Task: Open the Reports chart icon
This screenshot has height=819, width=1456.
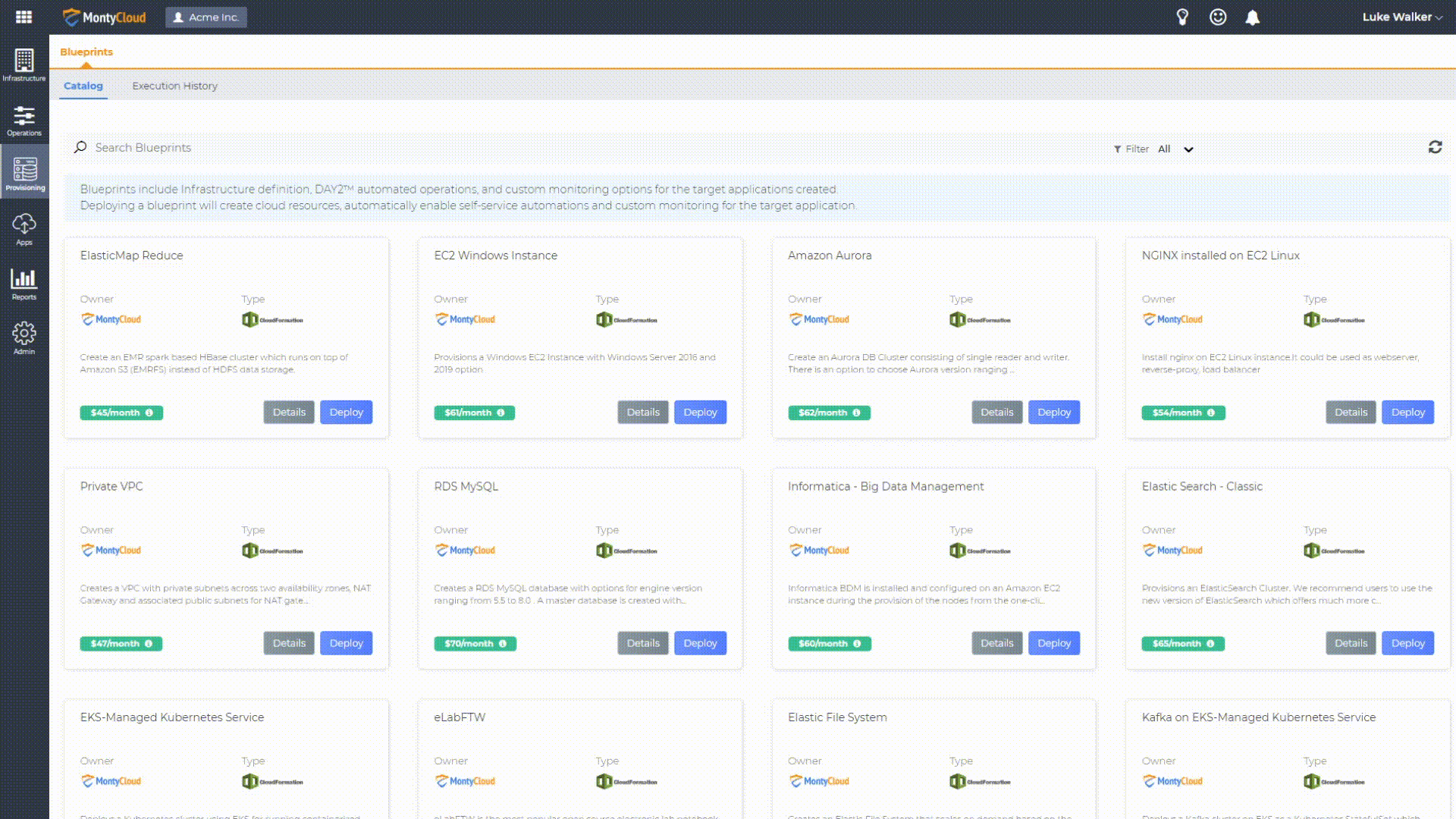Action: pyautogui.click(x=24, y=284)
